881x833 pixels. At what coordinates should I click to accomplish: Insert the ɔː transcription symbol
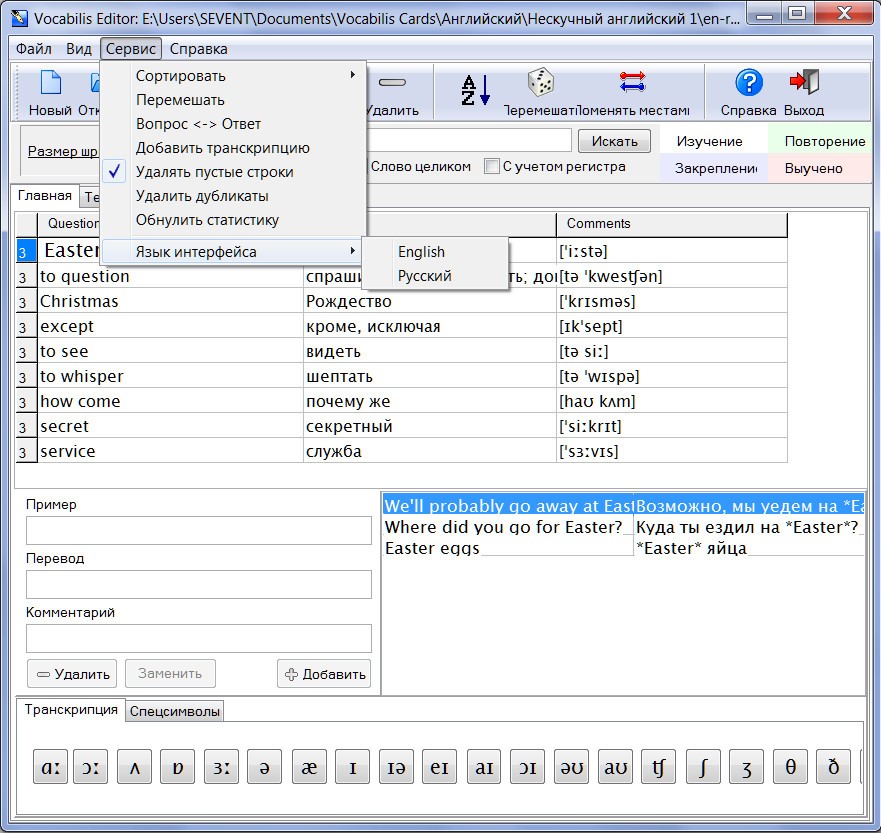coord(90,767)
